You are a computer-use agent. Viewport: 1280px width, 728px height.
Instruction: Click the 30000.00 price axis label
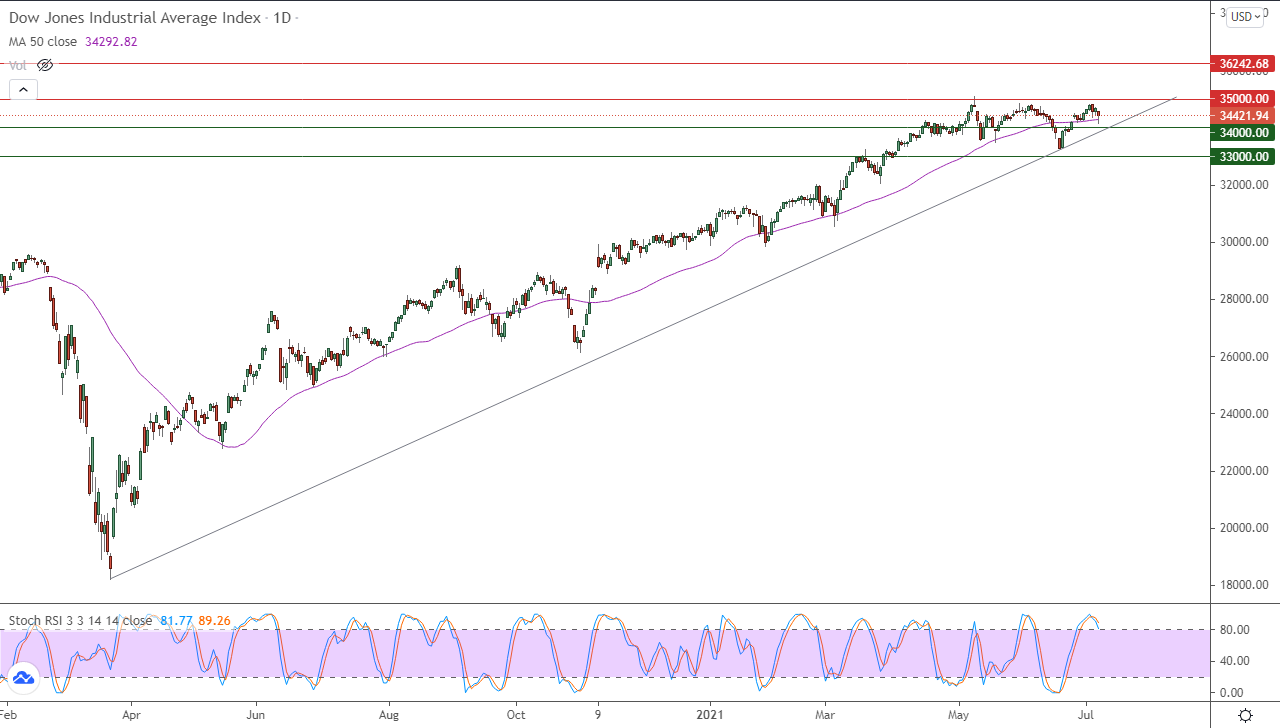coord(1245,242)
